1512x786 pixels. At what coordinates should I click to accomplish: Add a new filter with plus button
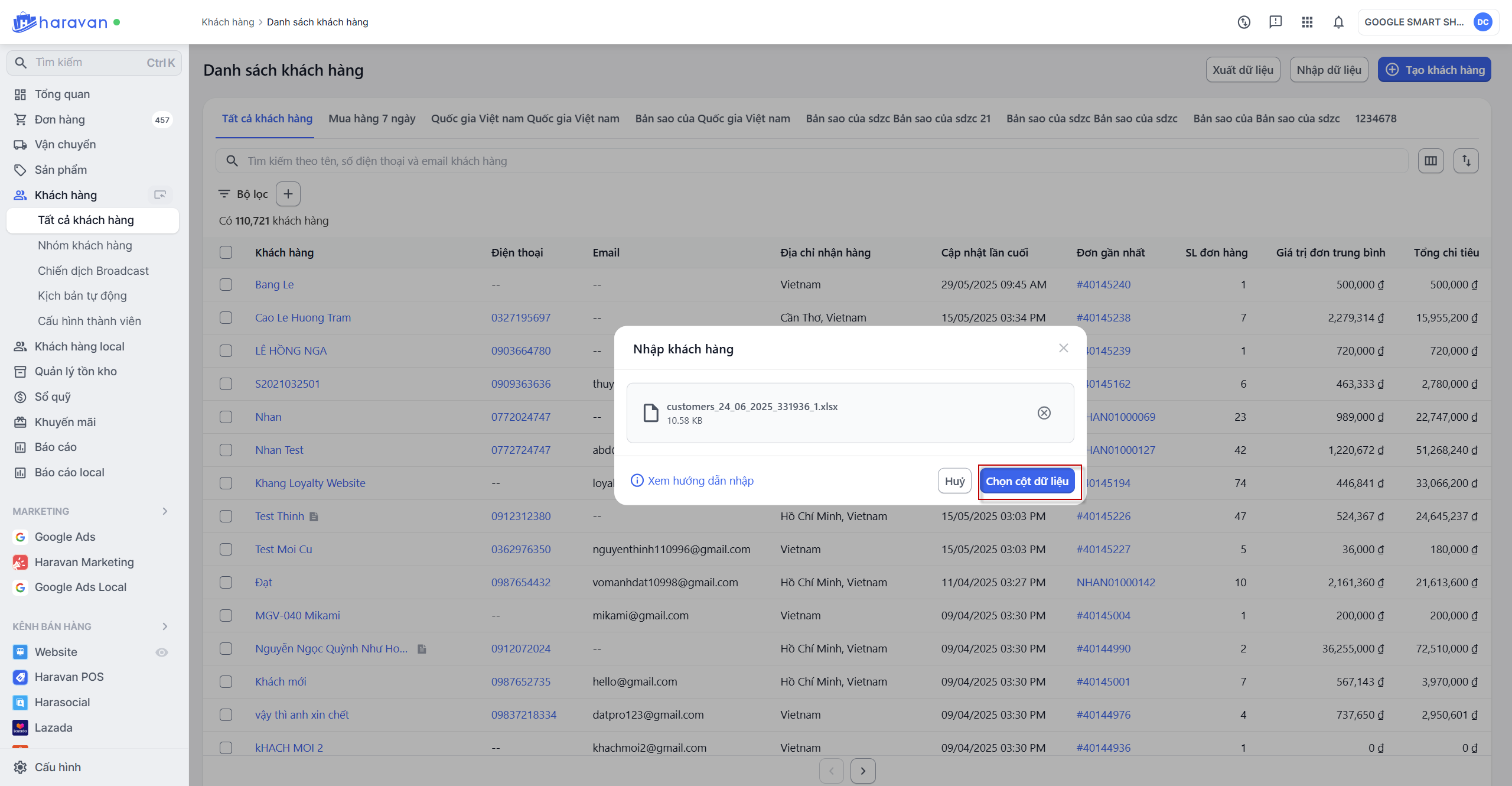coord(288,194)
